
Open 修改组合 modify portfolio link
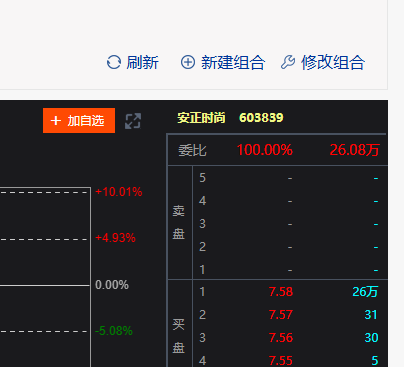pyautogui.click(x=333, y=63)
